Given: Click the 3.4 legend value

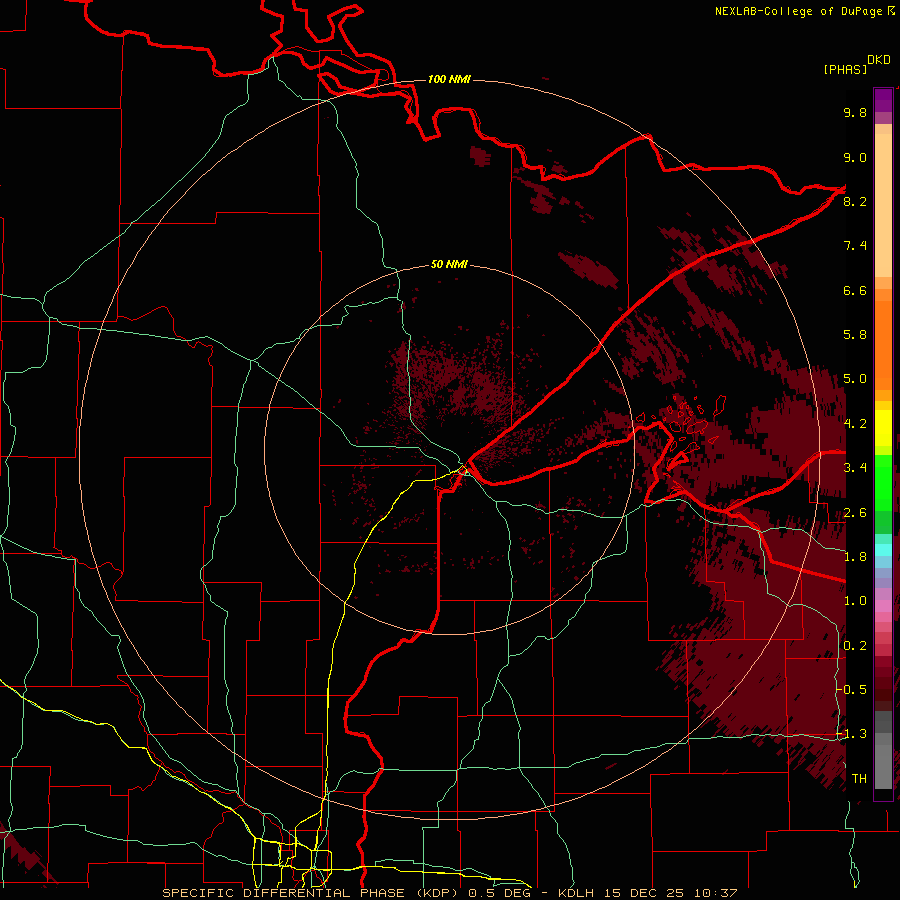Looking at the screenshot, I should tap(855, 468).
